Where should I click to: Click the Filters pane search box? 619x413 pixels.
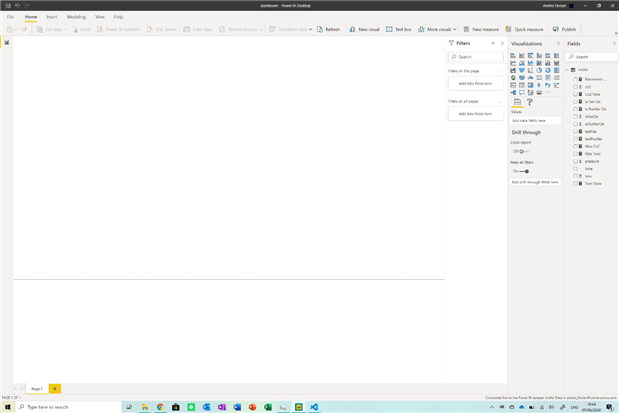(x=476, y=57)
